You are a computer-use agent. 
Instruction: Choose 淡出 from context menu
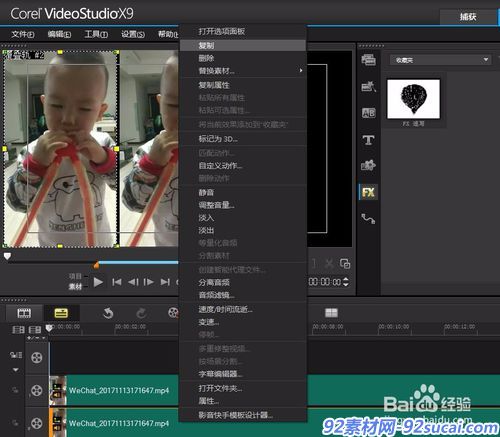pos(243,231)
